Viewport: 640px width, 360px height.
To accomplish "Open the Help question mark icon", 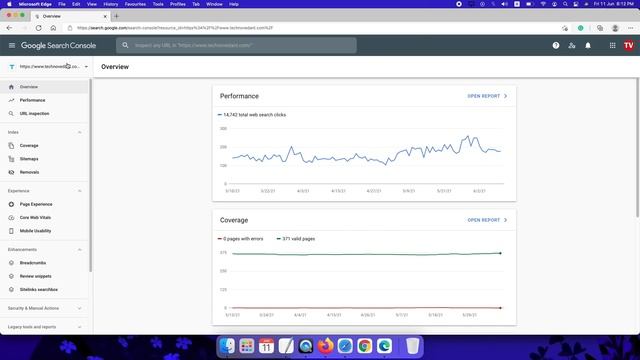I will click(556, 45).
